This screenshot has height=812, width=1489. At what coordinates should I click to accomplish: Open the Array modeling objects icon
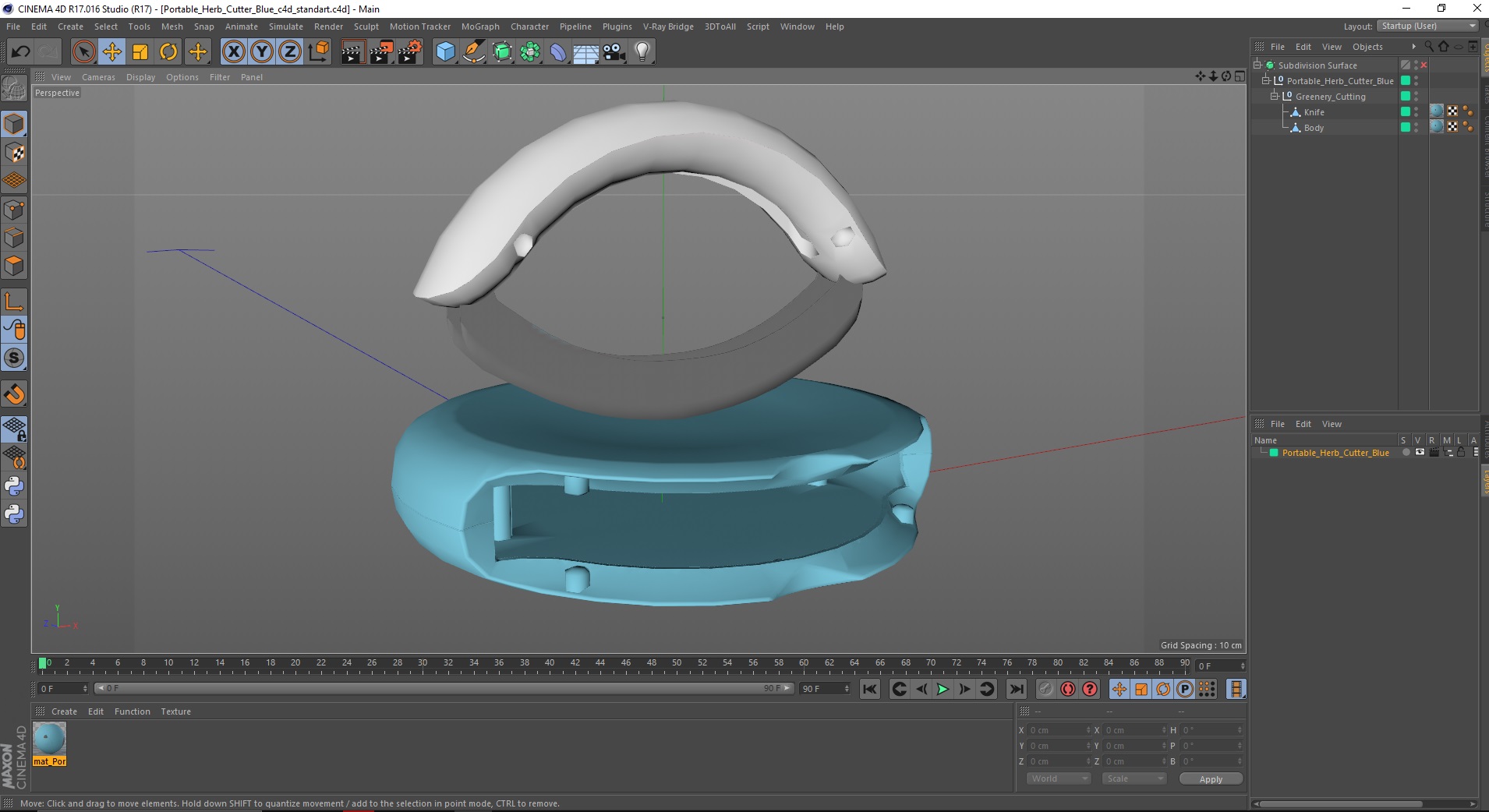tap(530, 52)
